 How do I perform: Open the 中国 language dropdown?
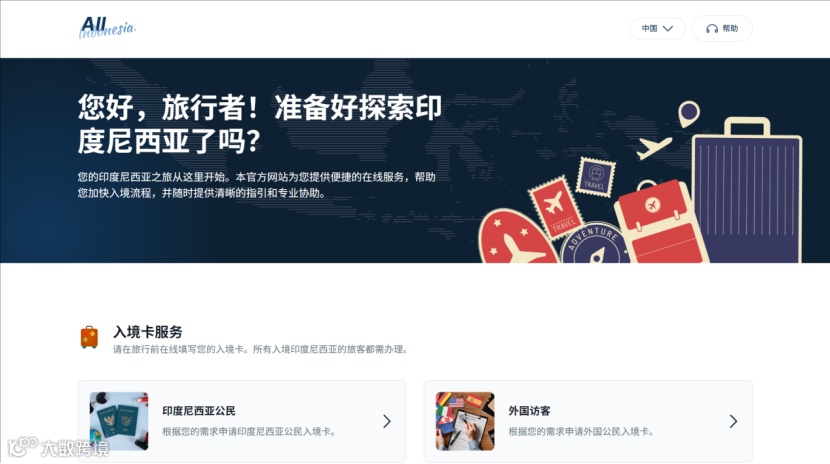tap(657, 29)
